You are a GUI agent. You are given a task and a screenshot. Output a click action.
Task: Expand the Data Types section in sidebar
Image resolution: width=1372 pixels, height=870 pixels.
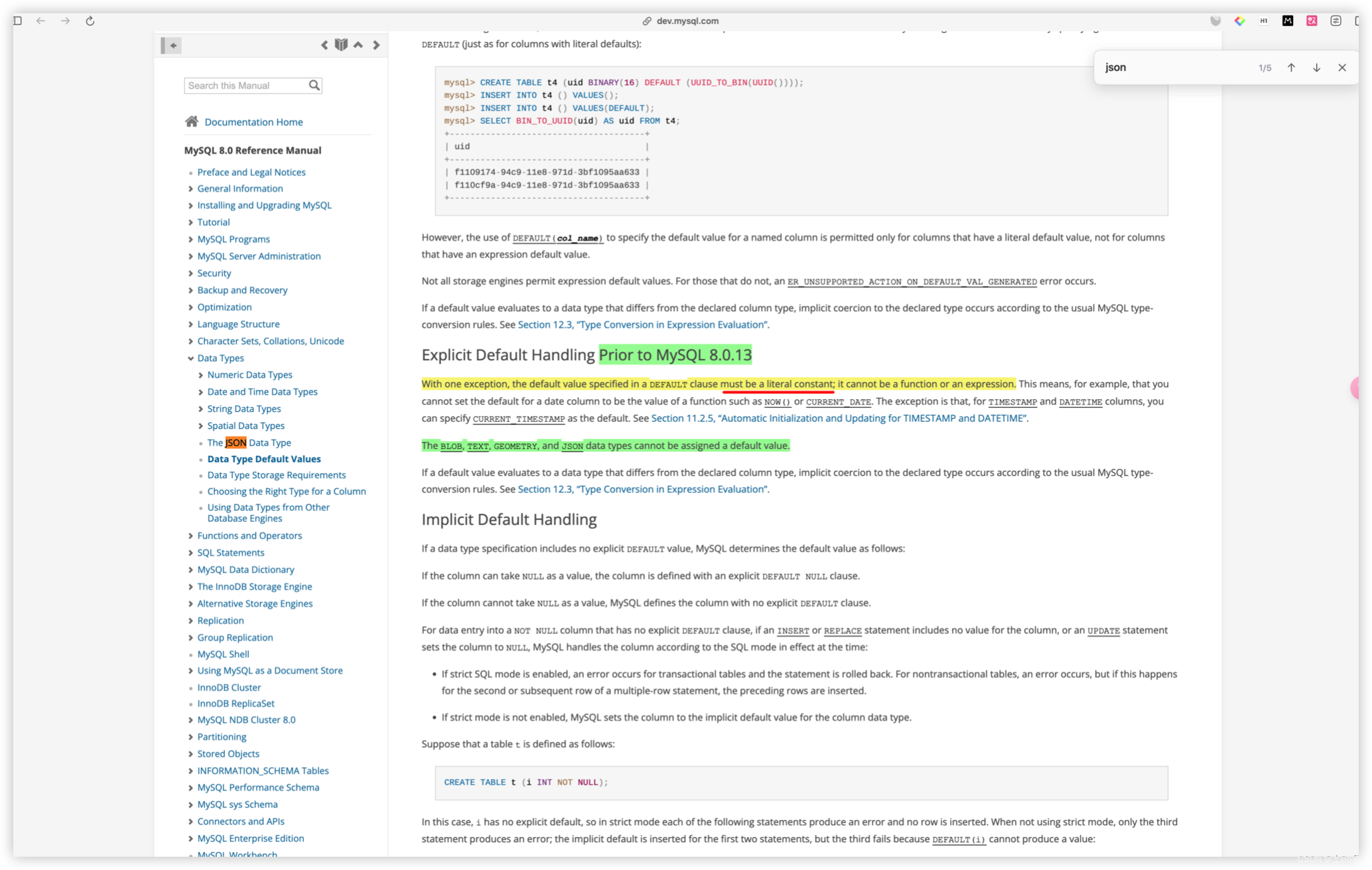(x=191, y=358)
